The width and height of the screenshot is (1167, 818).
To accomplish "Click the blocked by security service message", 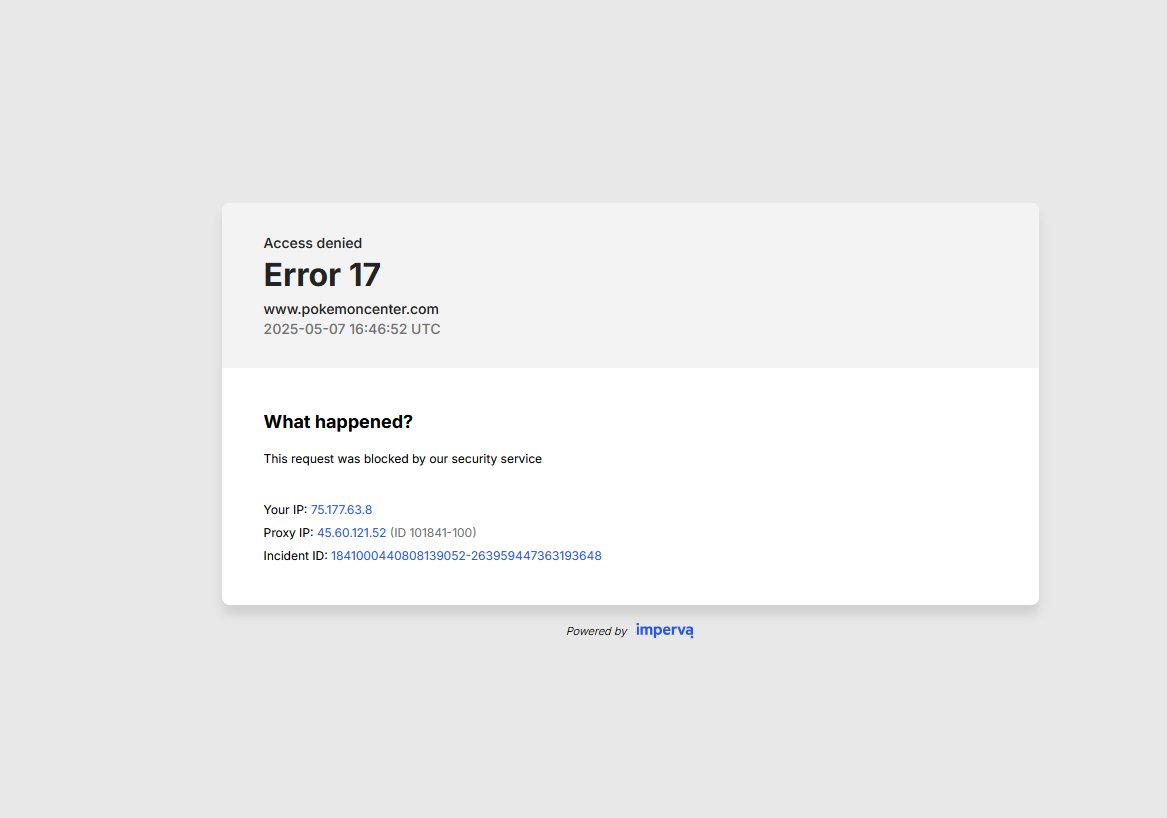I will 403,458.
